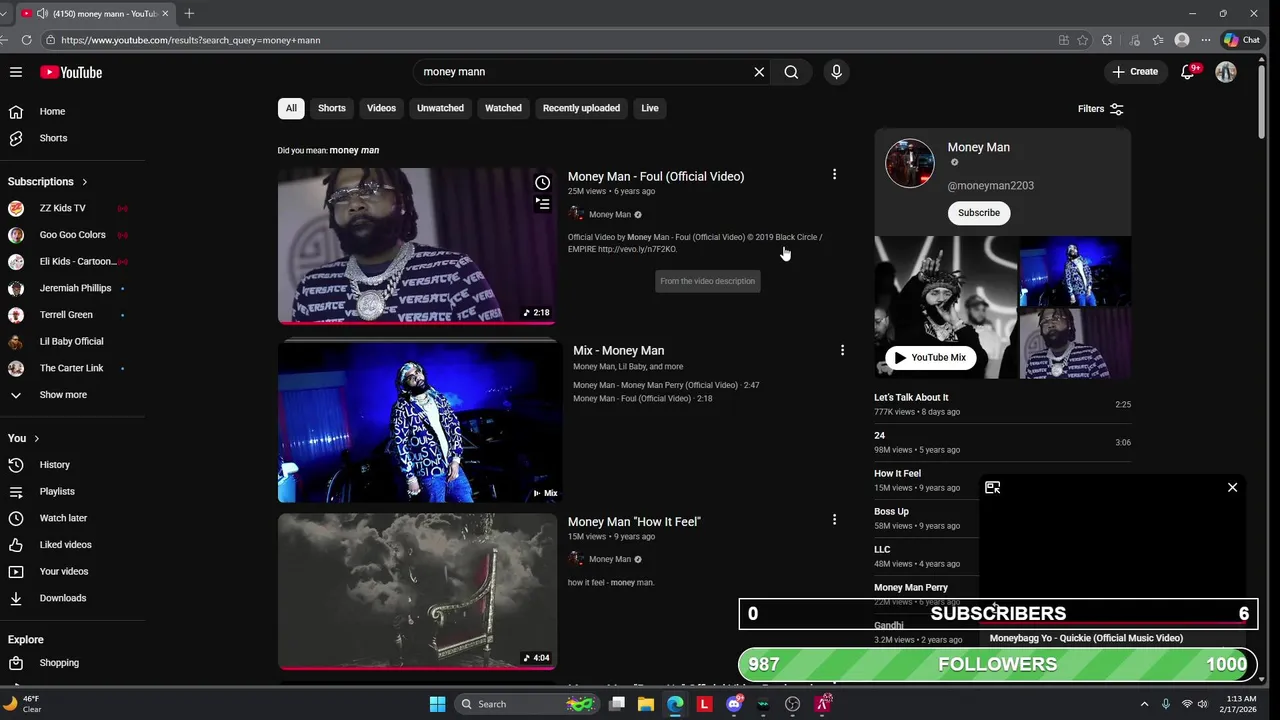Open the Mix - Money Man title
This screenshot has width=1280, height=720.
coord(618,351)
